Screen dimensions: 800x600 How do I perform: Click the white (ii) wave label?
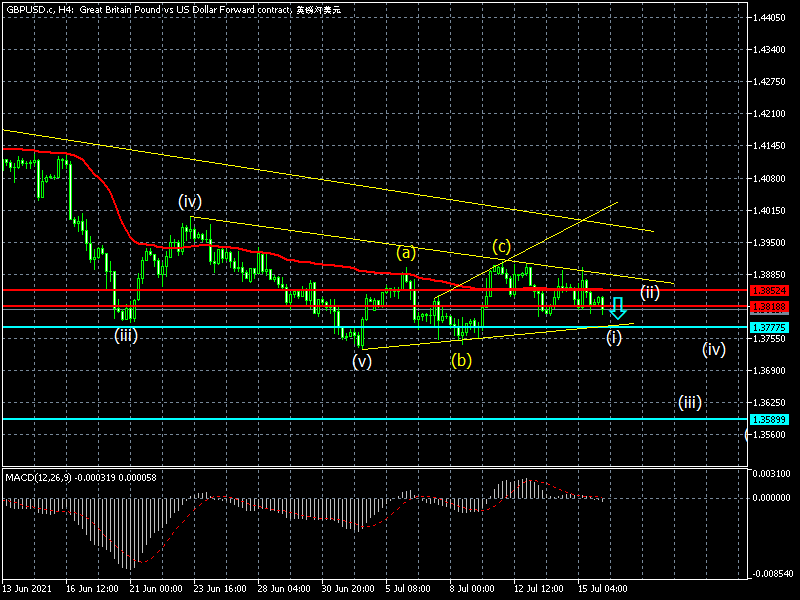click(651, 293)
